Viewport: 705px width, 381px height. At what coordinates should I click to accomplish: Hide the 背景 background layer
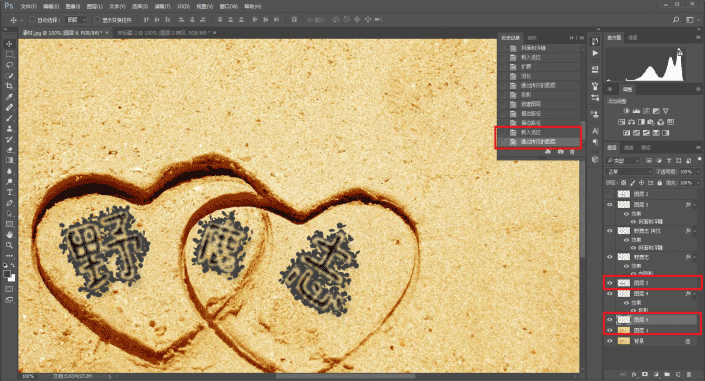[x=610, y=341]
